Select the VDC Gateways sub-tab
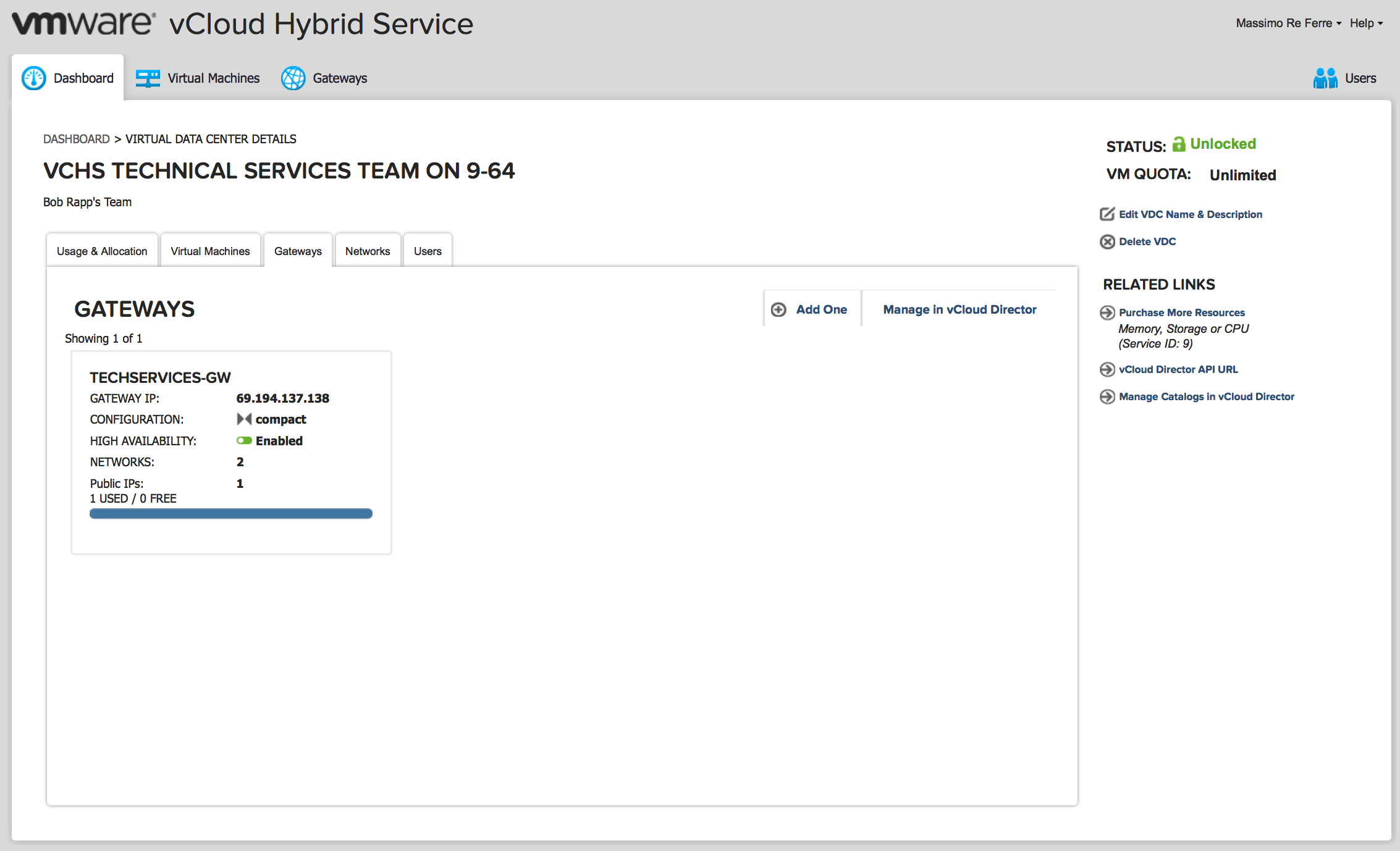 (298, 251)
